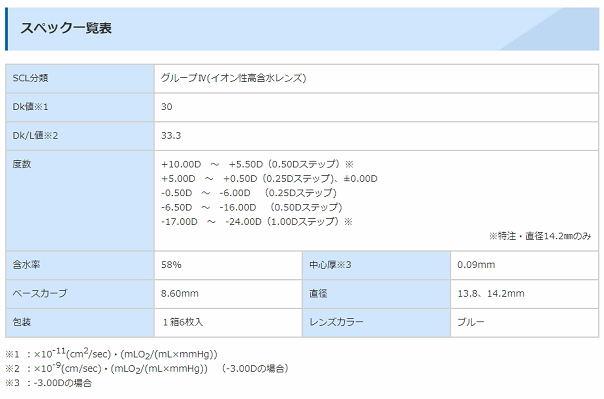Click the -17.00D ～ -24.00D range line
This screenshot has height=399, width=604.
pyautogui.click(x=257, y=222)
